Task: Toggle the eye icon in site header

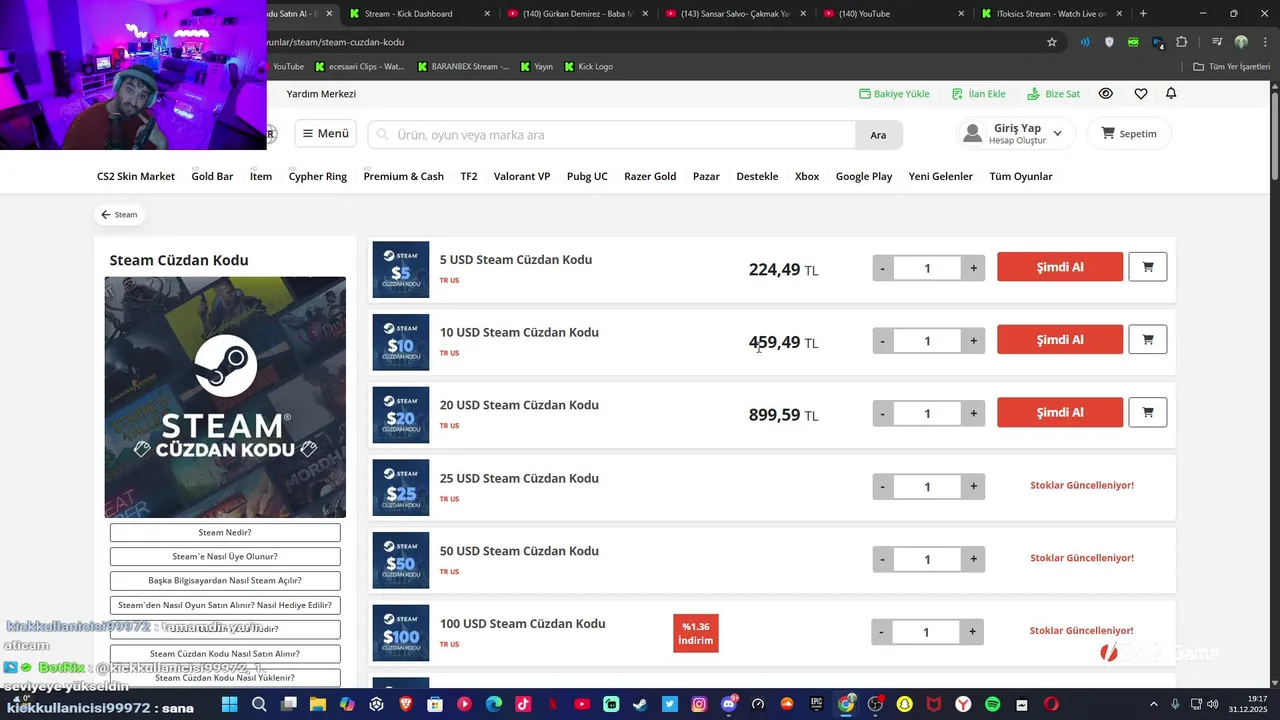Action: (1106, 93)
